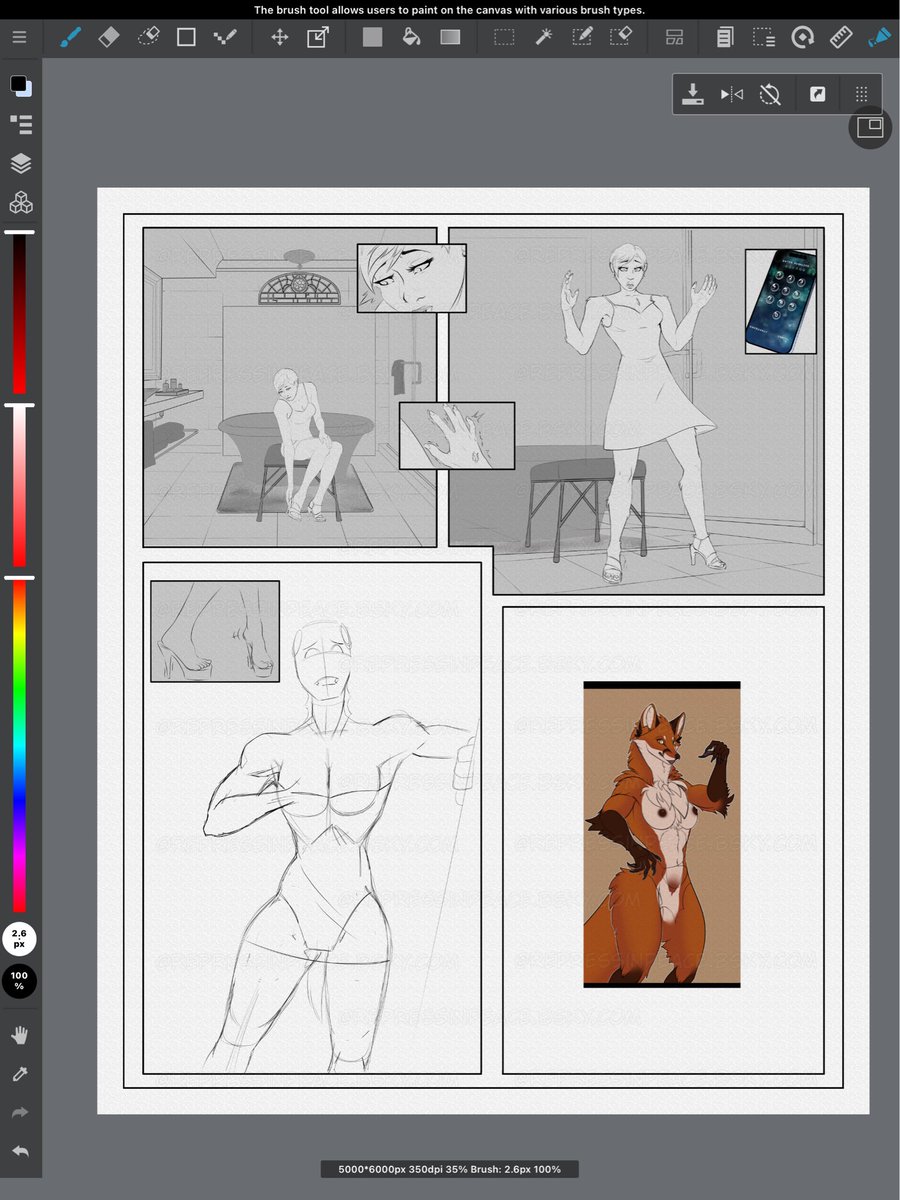Select the comic Panel Divide tool
900x1200 pixels.
[675, 37]
